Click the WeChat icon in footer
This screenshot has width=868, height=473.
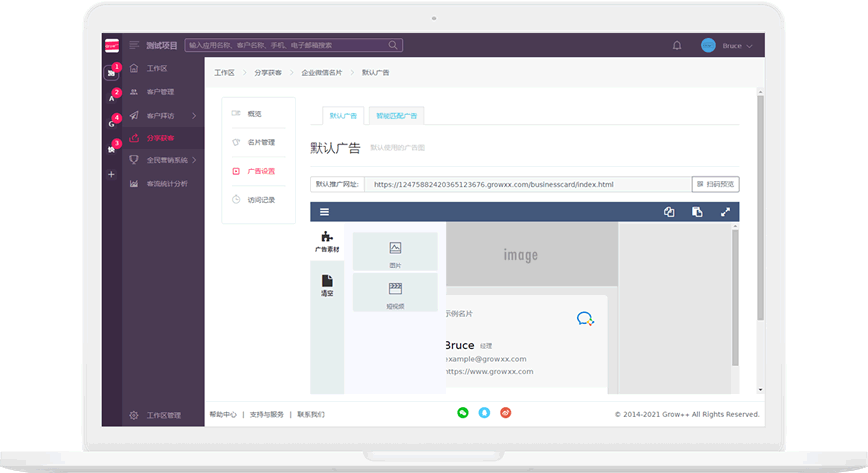coord(463,412)
